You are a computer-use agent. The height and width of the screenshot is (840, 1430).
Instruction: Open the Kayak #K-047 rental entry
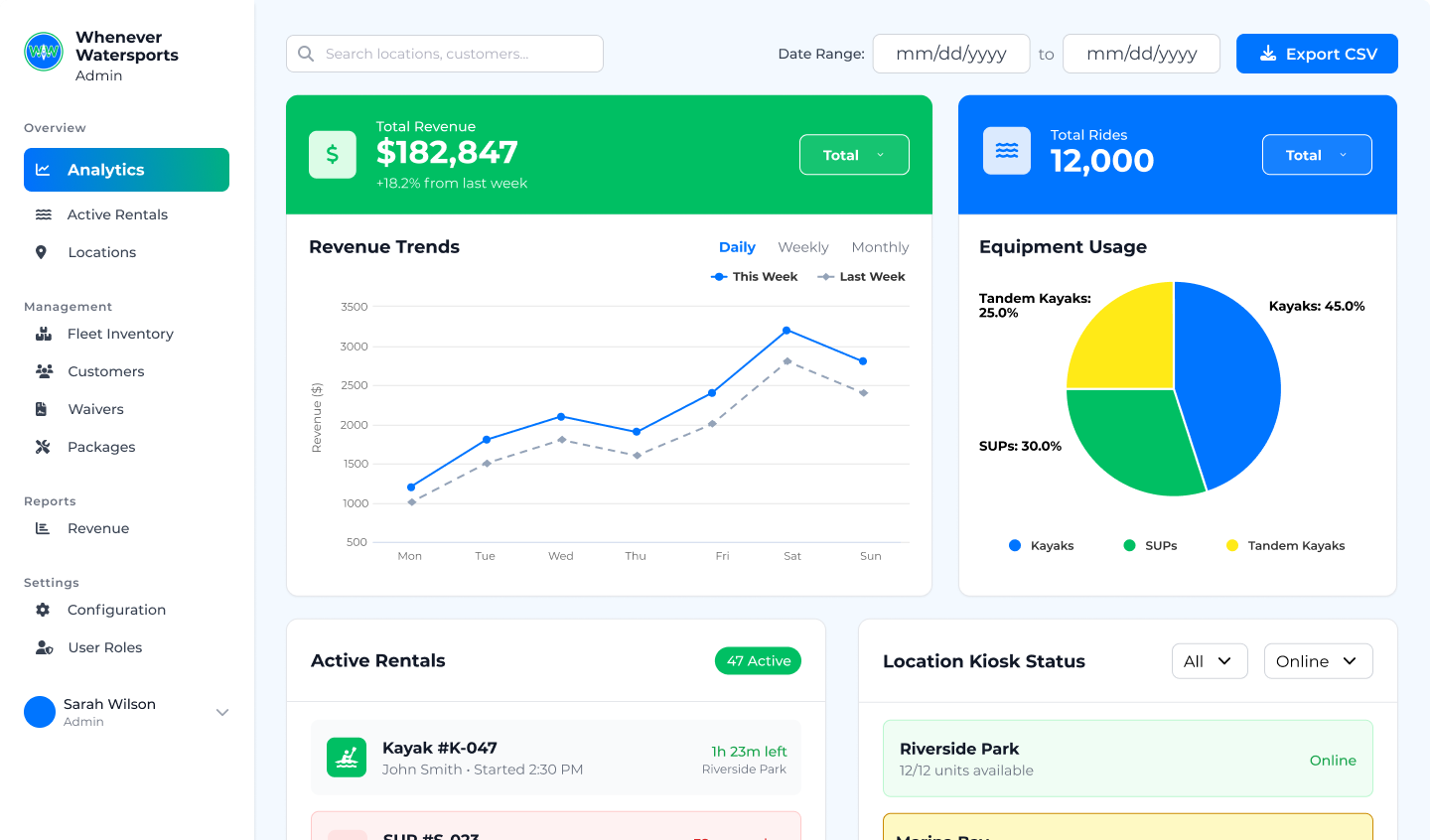556,758
